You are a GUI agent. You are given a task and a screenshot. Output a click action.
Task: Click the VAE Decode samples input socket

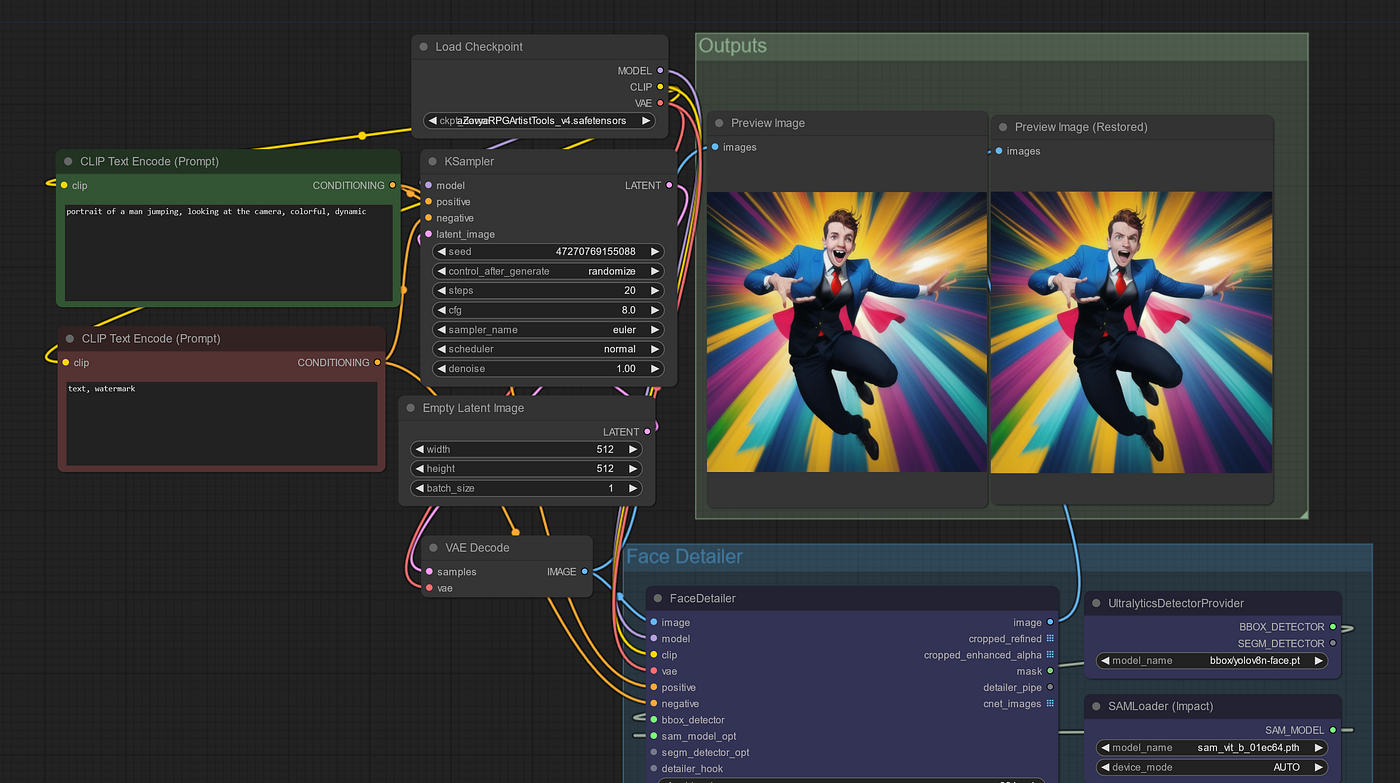pyautogui.click(x=429, y=572)
